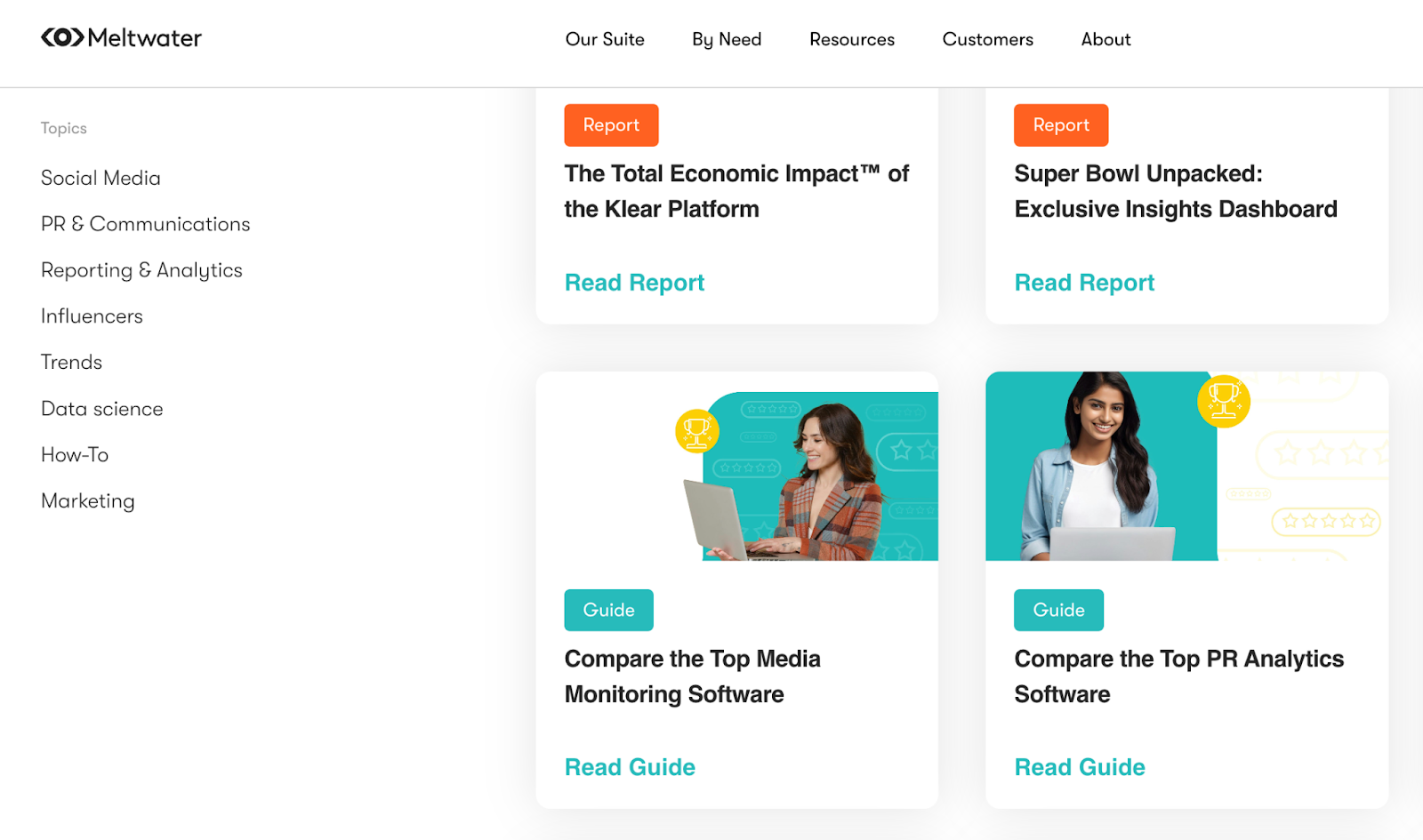The height and width of the screenshot is (840, 1423).
Task: Select the Social Media topic
Action: [100, 178]
